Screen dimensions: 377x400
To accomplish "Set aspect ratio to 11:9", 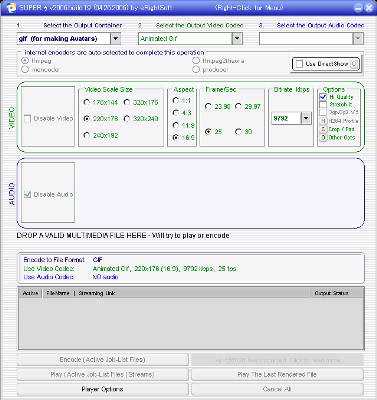I will pyautogui.click(x=176, y=125).
